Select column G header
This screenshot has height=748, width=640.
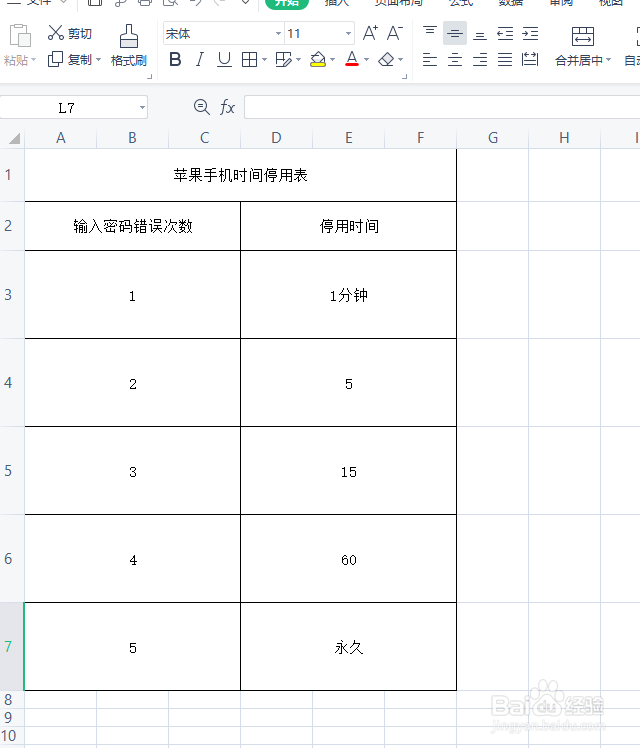pos(493,138)
